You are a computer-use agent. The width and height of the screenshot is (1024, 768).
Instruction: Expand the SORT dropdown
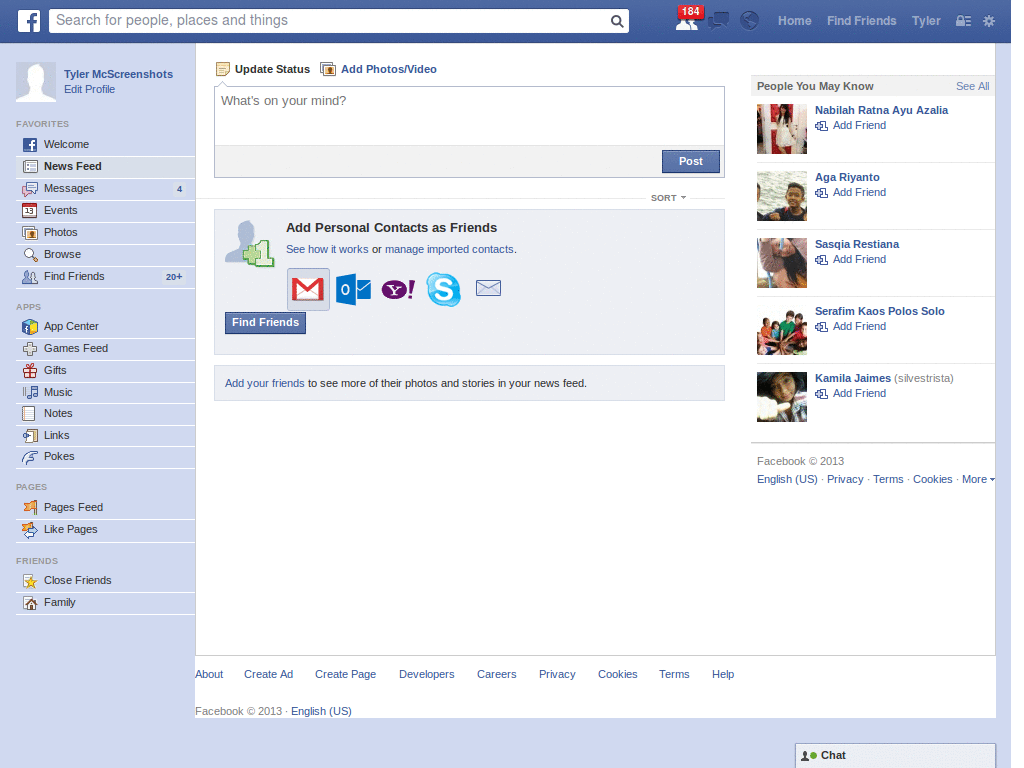tap(668, 198)
